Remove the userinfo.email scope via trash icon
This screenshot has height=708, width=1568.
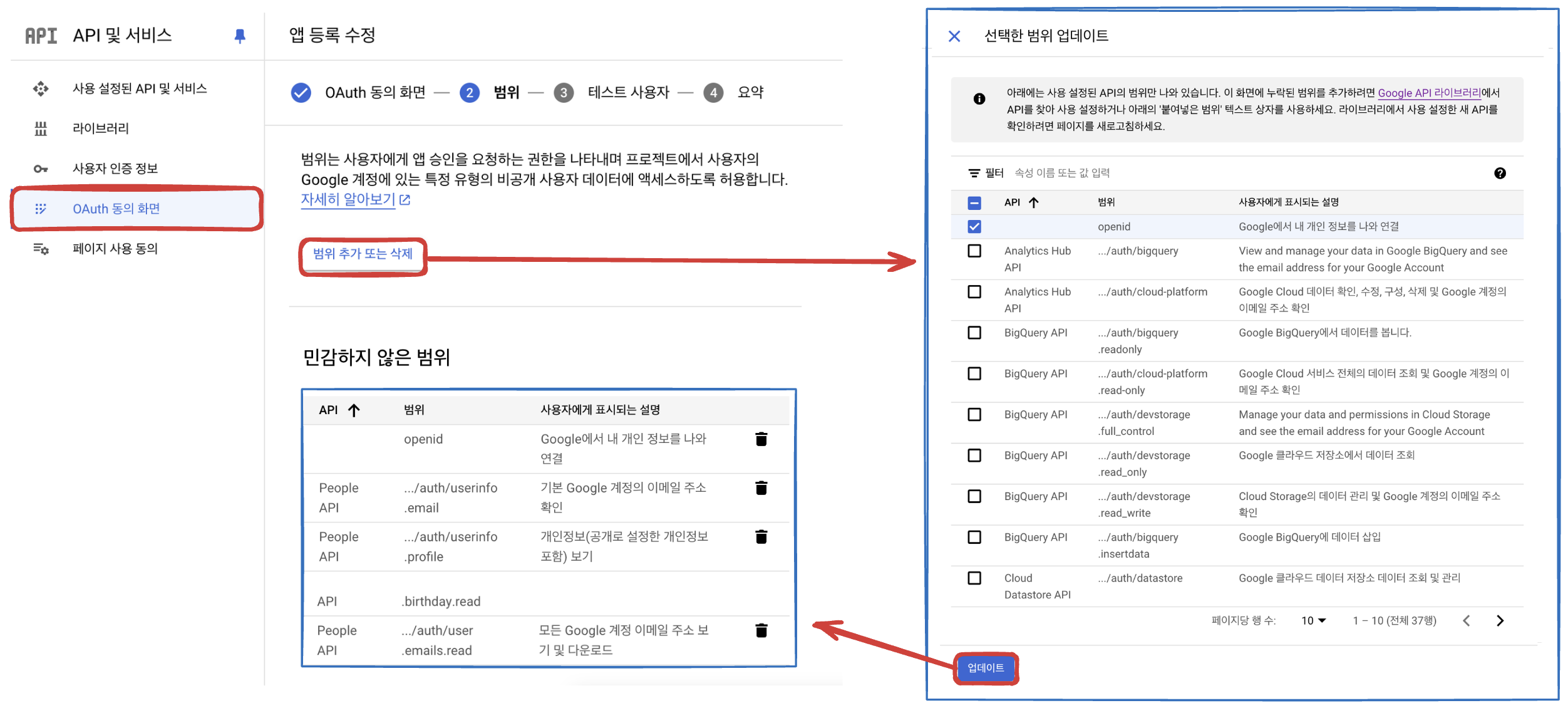point(761,488)
